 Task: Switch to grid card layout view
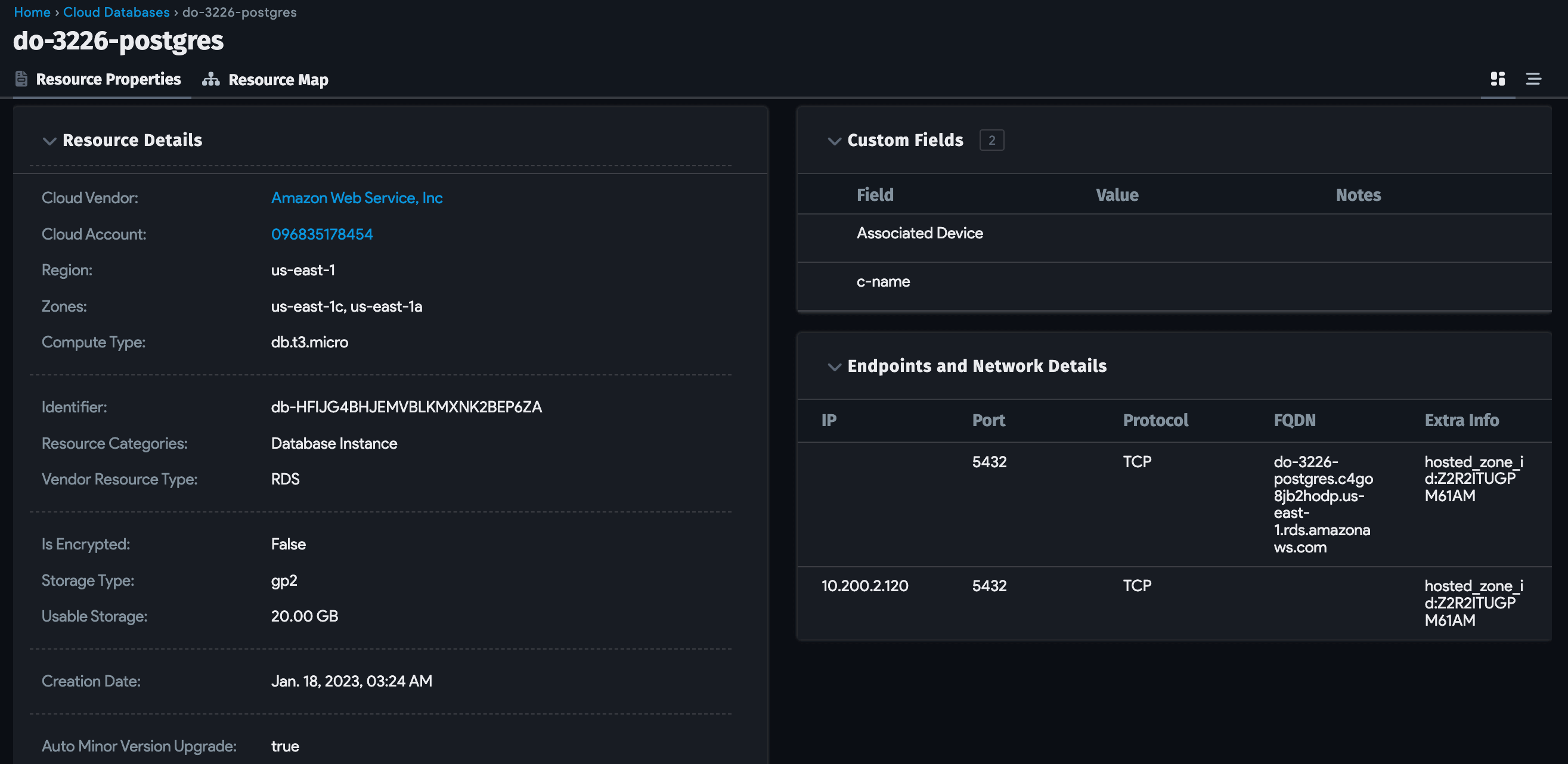coord(1498,79)
